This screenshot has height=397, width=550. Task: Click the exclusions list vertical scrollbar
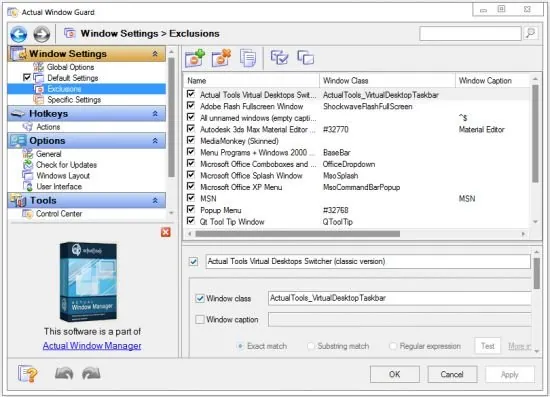point(535,133)
